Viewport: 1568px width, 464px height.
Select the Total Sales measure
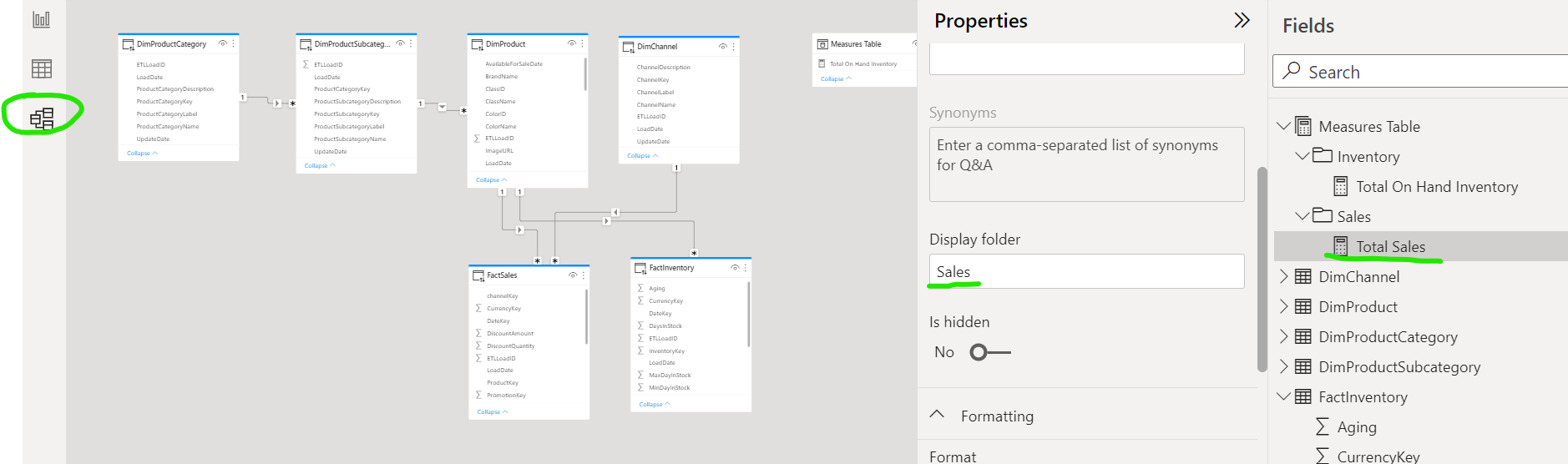click(1390, 247)
